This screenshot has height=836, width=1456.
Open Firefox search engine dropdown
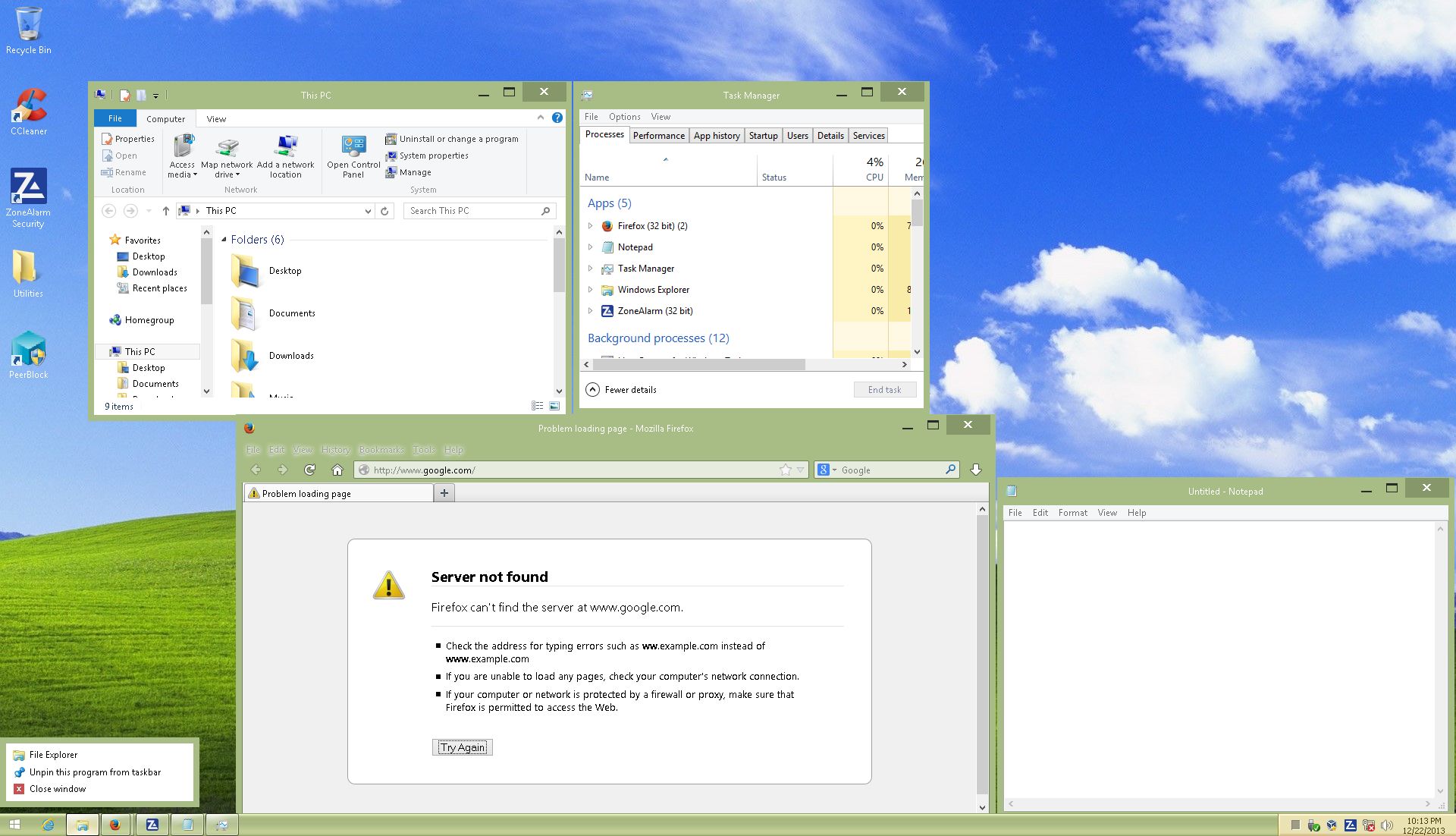click(x=834, y=470)
